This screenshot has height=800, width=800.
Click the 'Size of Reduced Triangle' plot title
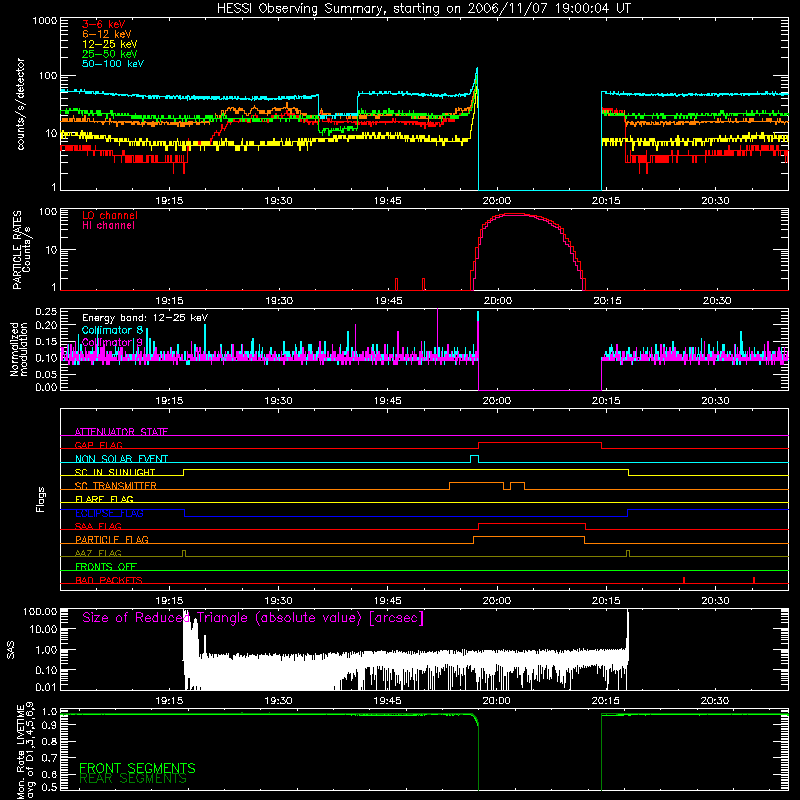pyautogui.click(x=253, y=618)
